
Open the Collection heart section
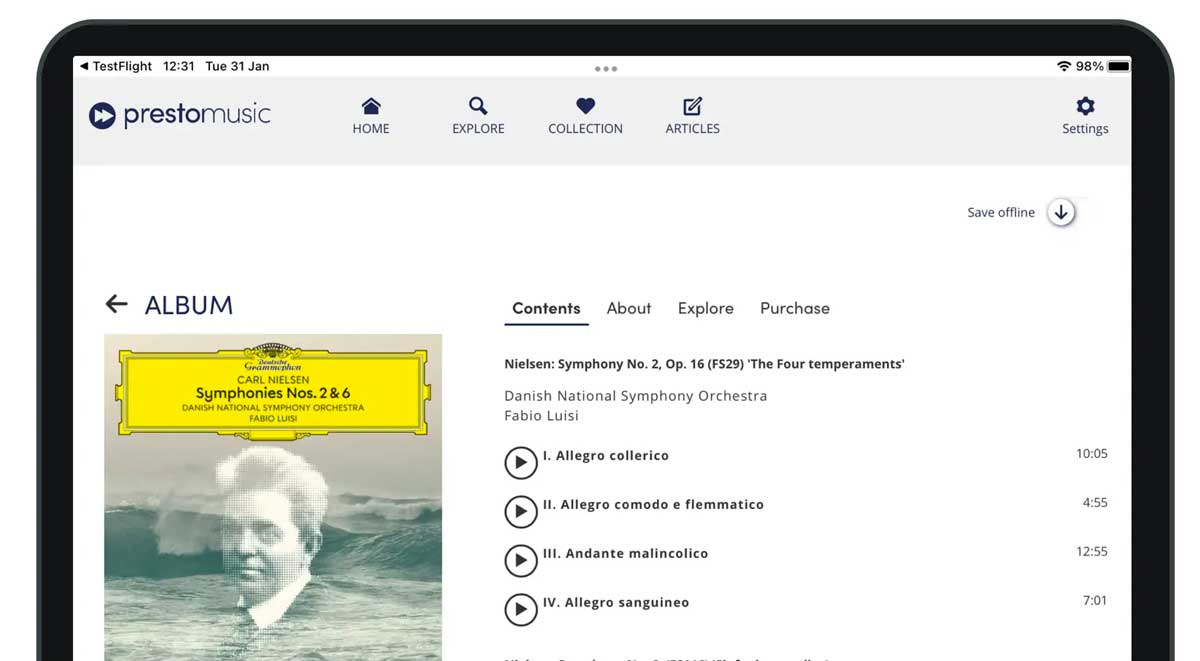tap(585, 116)
